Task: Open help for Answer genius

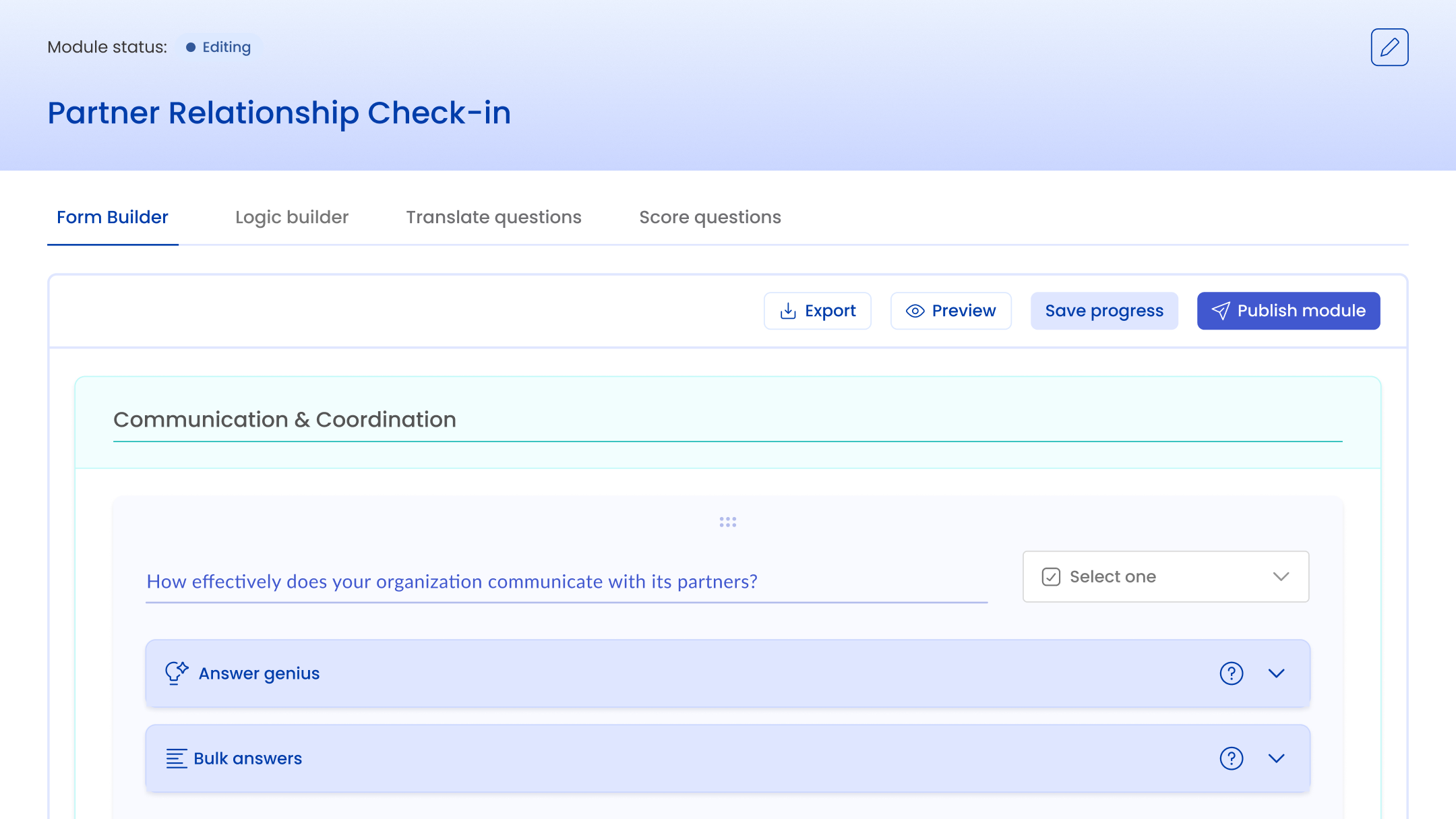Action: click(1232, 673)
